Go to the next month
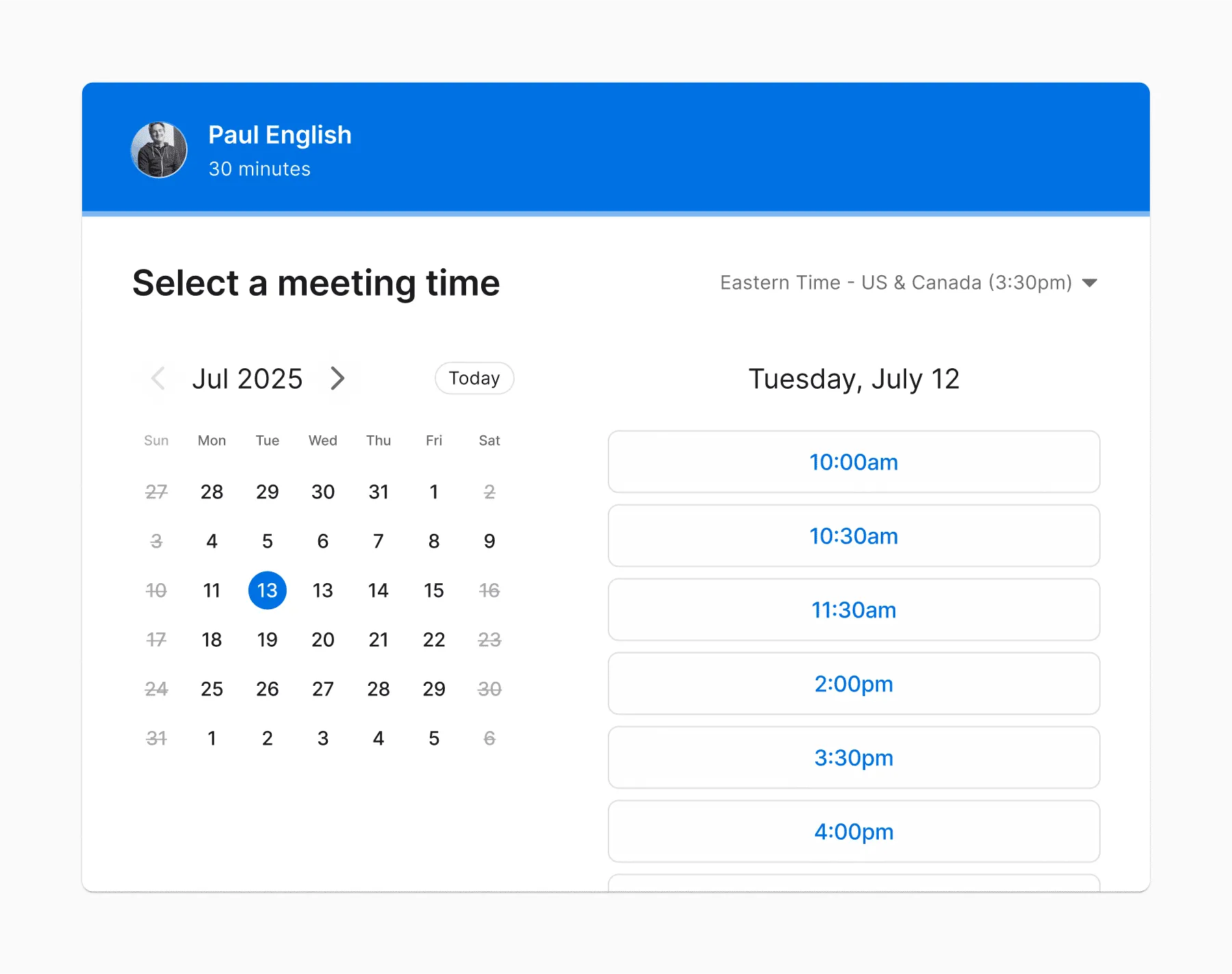 [x=337, y=379]
